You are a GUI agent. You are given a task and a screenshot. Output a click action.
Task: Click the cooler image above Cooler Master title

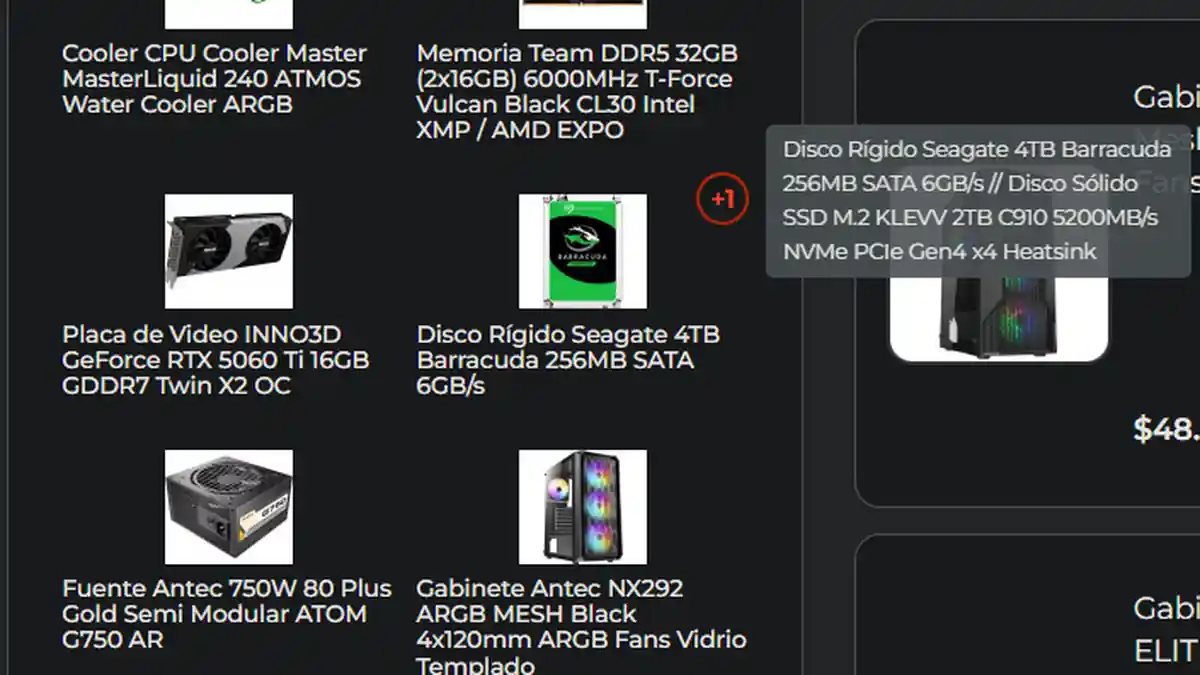[229, 14]
